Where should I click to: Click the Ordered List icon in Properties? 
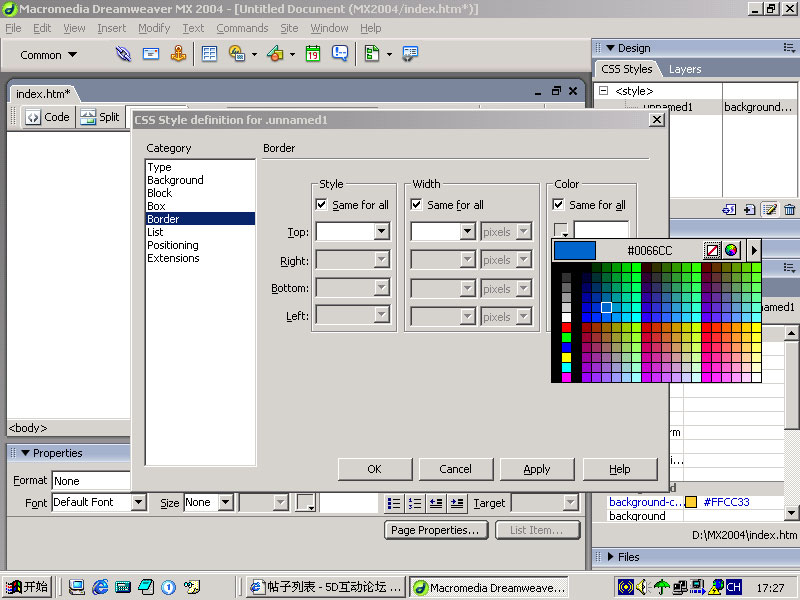pos(415,504)
